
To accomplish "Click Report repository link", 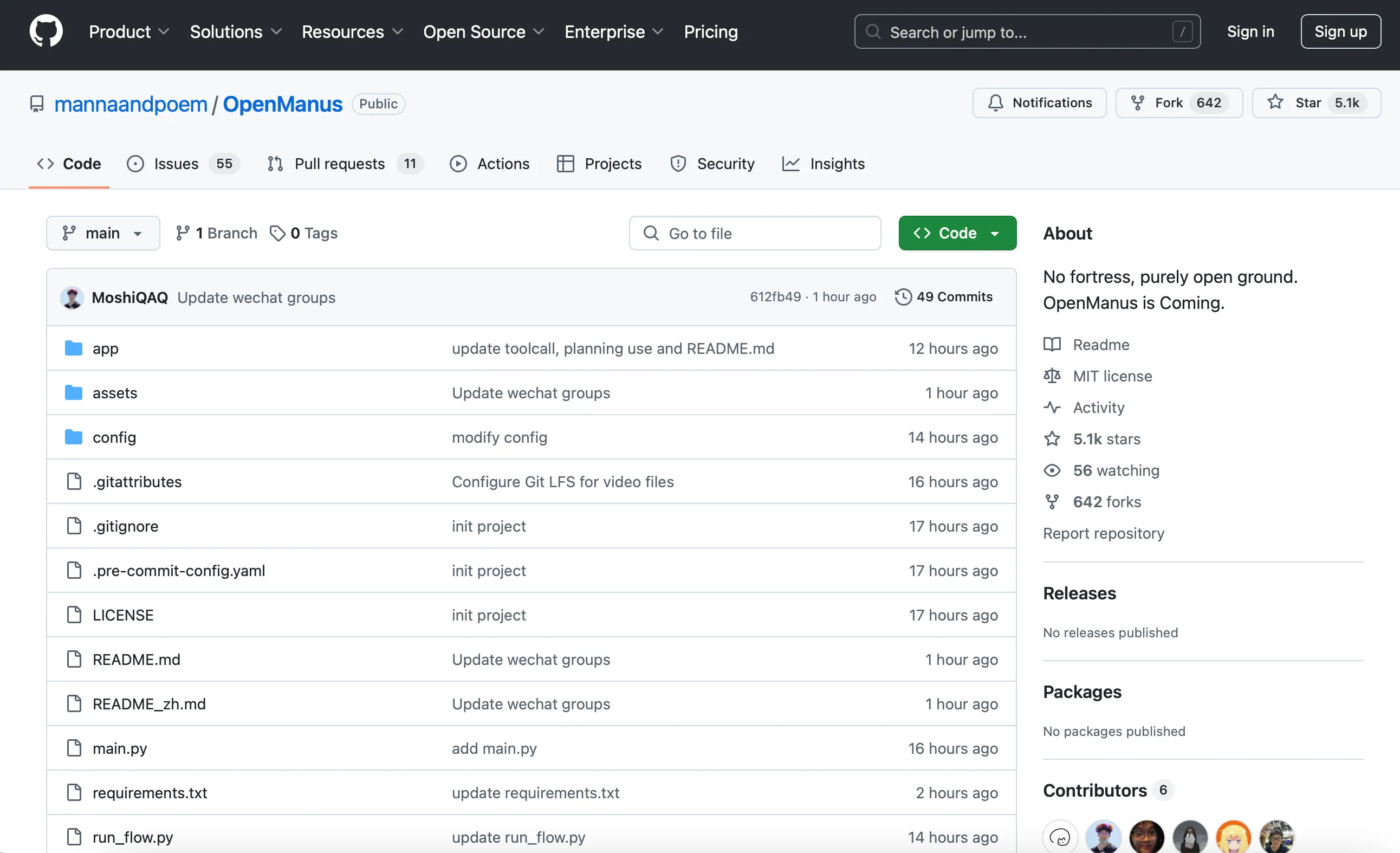I will [1104, 533].
